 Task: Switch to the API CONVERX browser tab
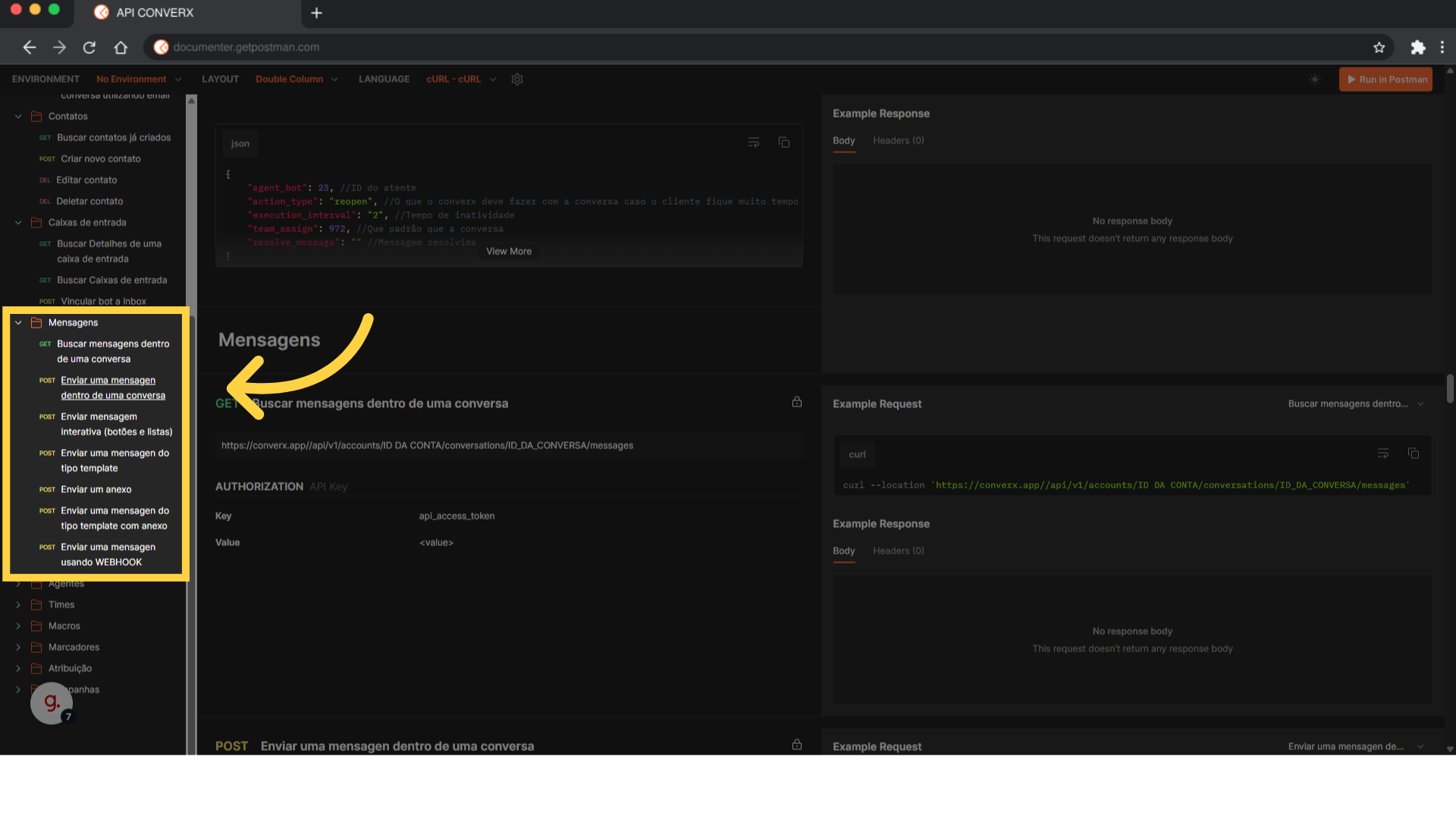[187, 13]
